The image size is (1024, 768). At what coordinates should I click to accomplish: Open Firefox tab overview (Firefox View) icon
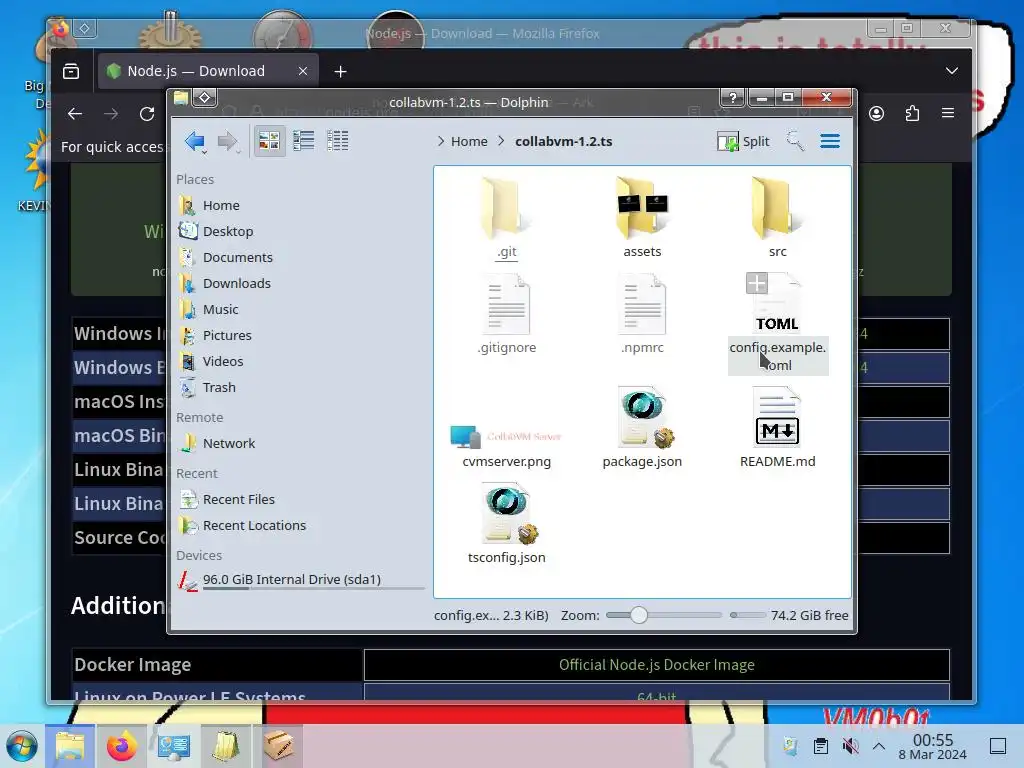(71, 71)
